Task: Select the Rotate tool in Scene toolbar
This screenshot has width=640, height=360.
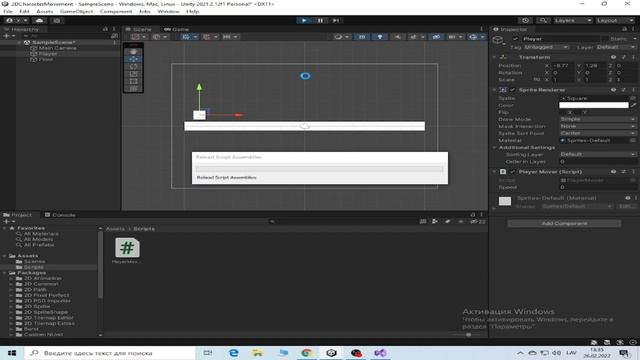Action: coord(133,67)
